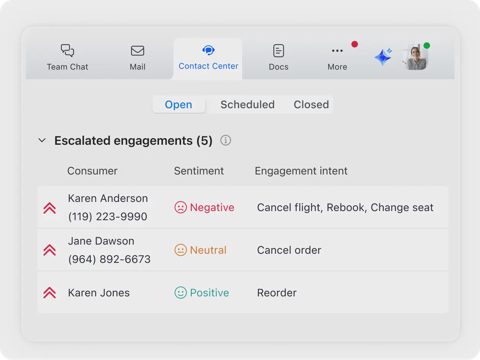Switch to the Open engagements filter
Image resolution: width=480 pixels, height=360 pixels.
[x=178, y=105]
